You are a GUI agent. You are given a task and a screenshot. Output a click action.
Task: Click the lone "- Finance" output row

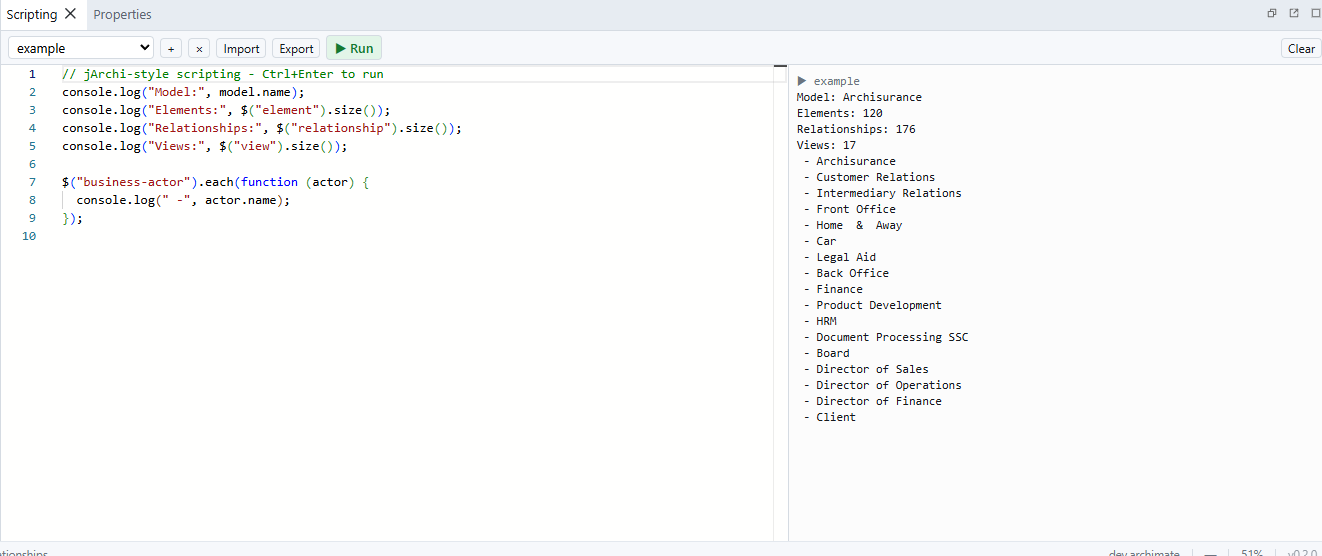[x=833, y=289]
